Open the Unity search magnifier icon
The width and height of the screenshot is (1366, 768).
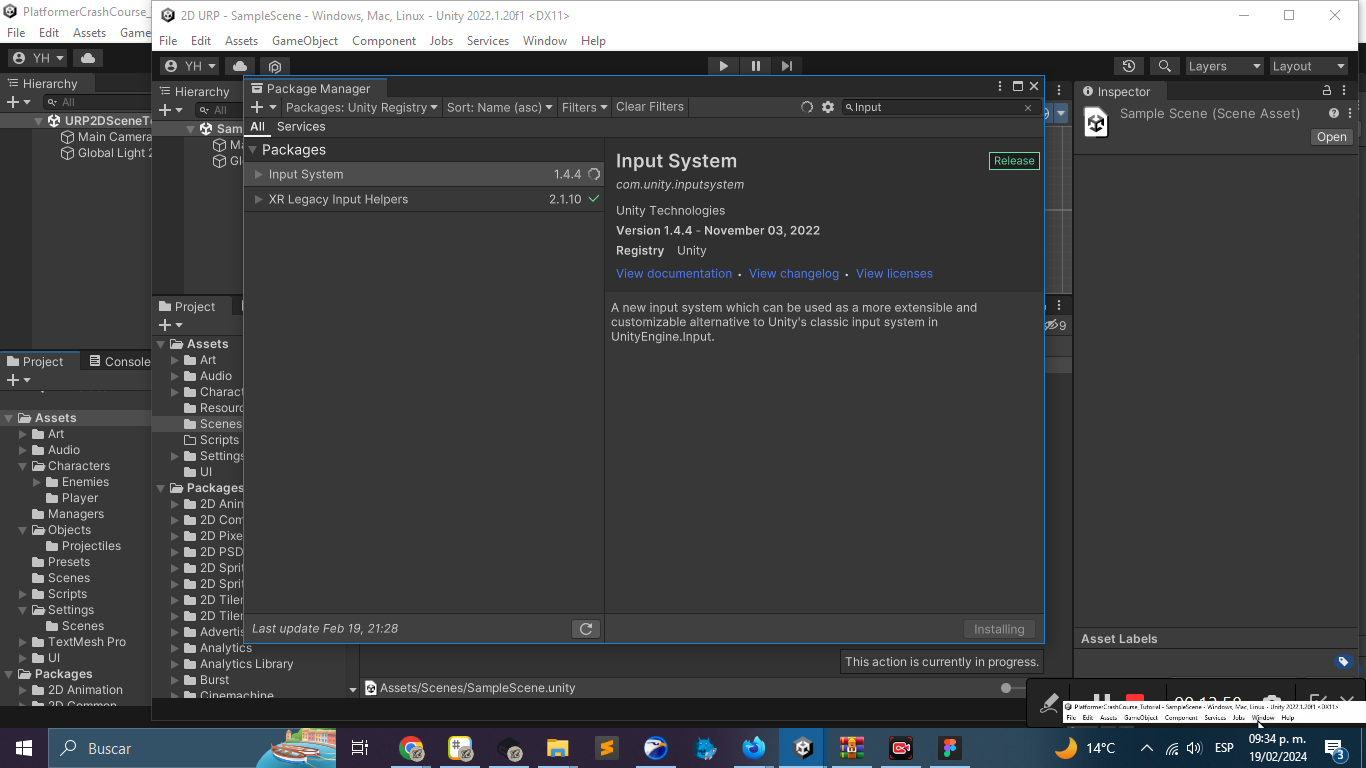click(x=1165, y=66)
